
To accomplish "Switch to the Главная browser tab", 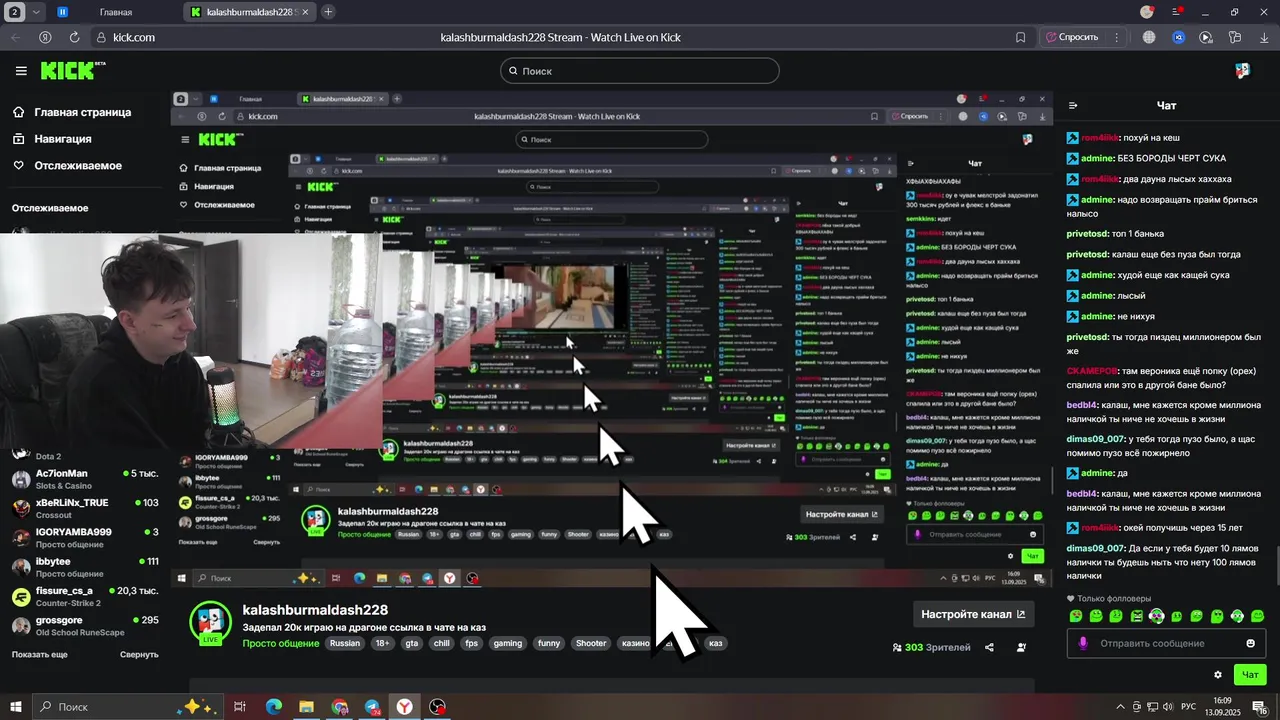I will tap(115, 12).
